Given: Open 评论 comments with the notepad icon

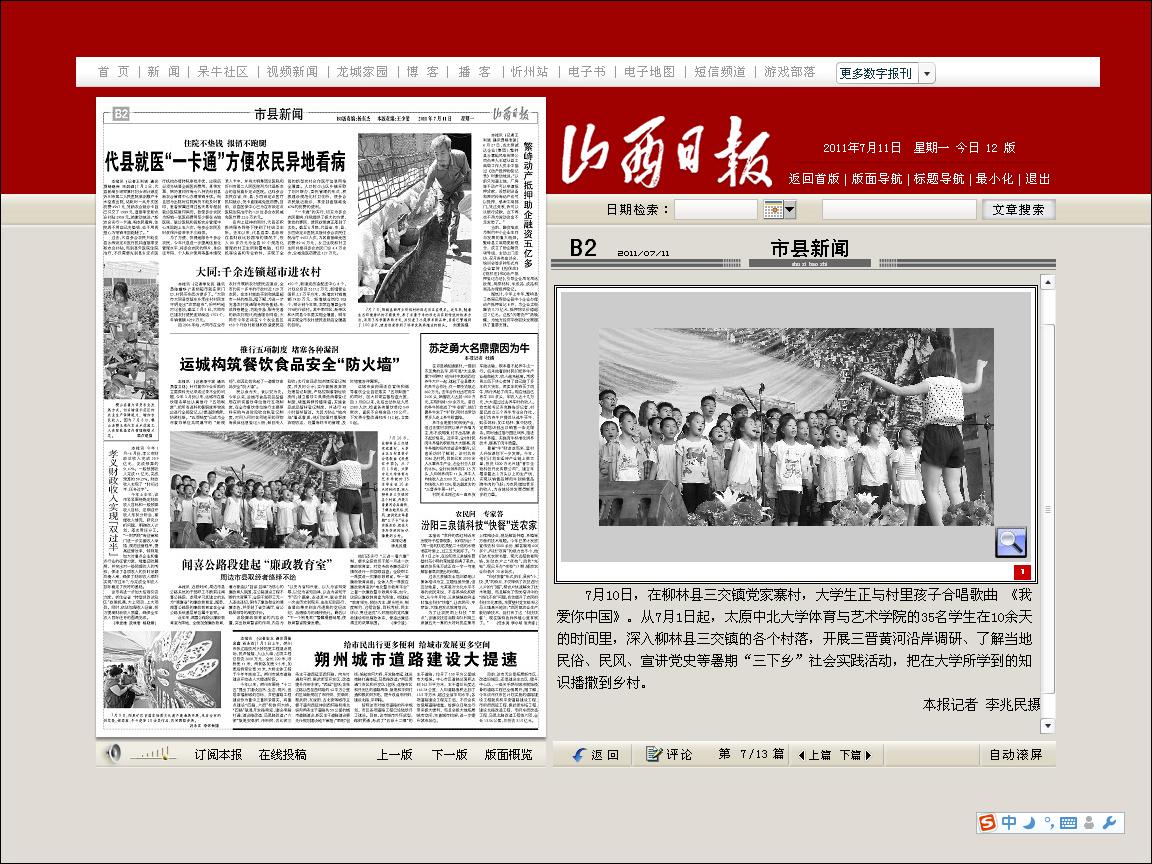Looking at the screenshot, I should [x=654, y=755].
